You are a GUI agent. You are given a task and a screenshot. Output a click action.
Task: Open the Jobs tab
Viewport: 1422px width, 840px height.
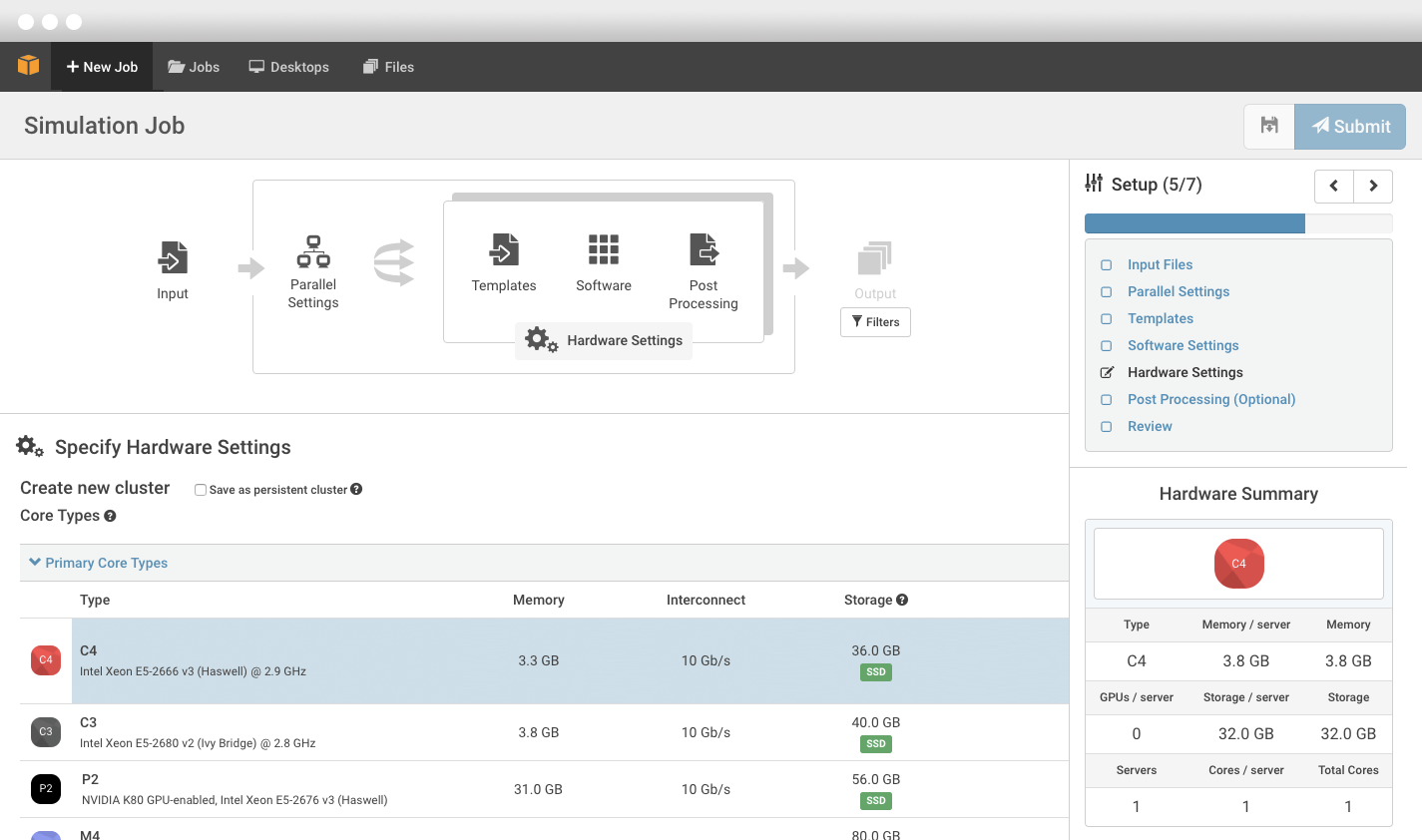pyautogui.click(x=194, y=67)
